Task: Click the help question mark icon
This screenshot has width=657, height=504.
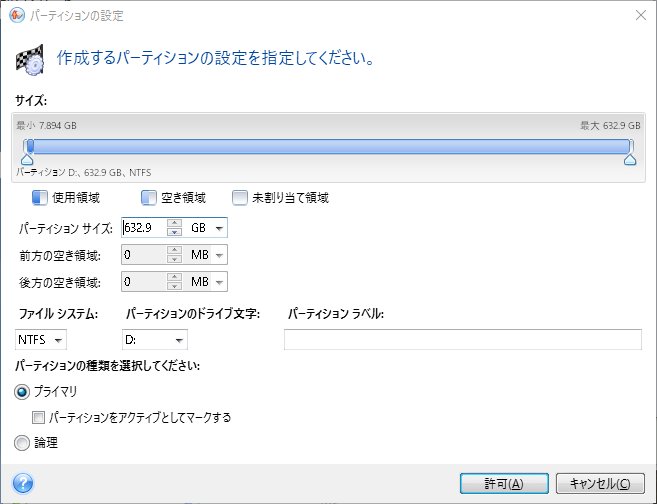Action: 23,483
